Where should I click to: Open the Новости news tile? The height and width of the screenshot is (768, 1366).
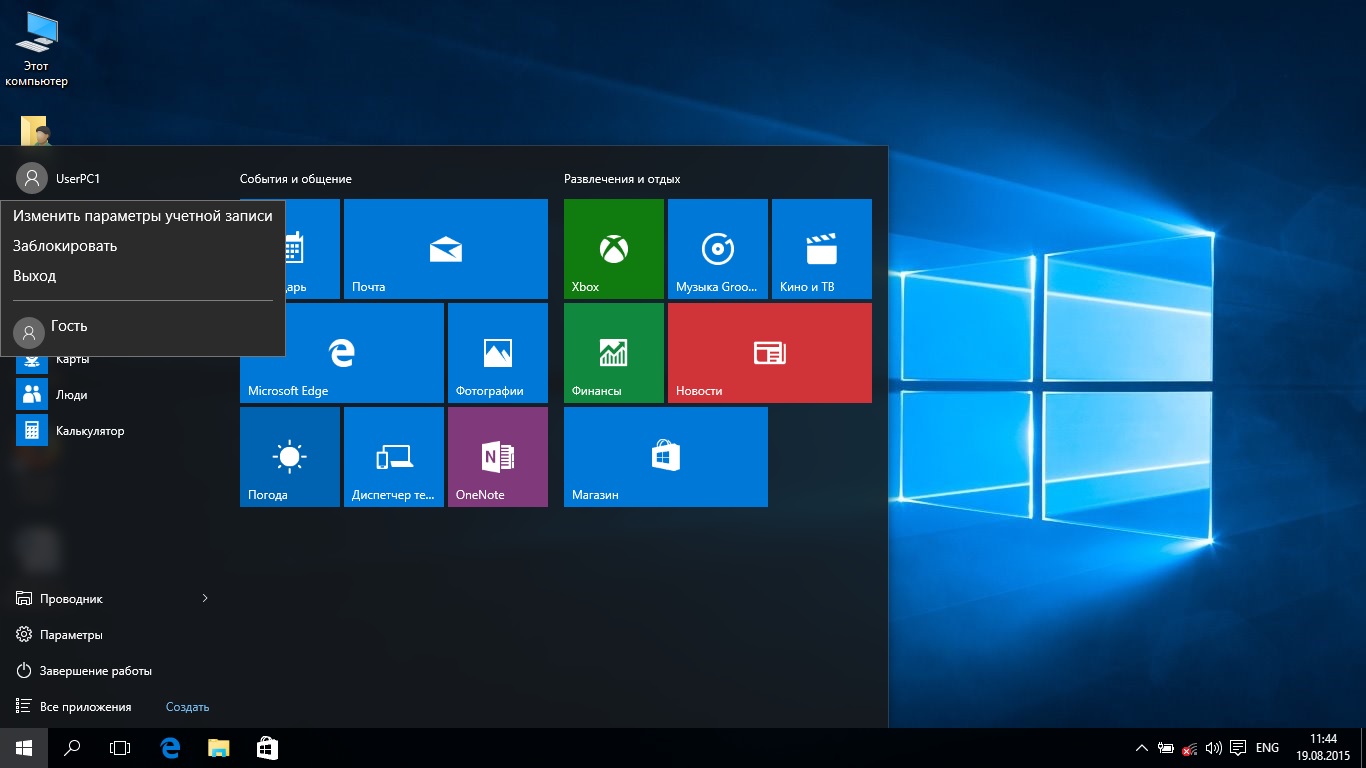[769, 352]
